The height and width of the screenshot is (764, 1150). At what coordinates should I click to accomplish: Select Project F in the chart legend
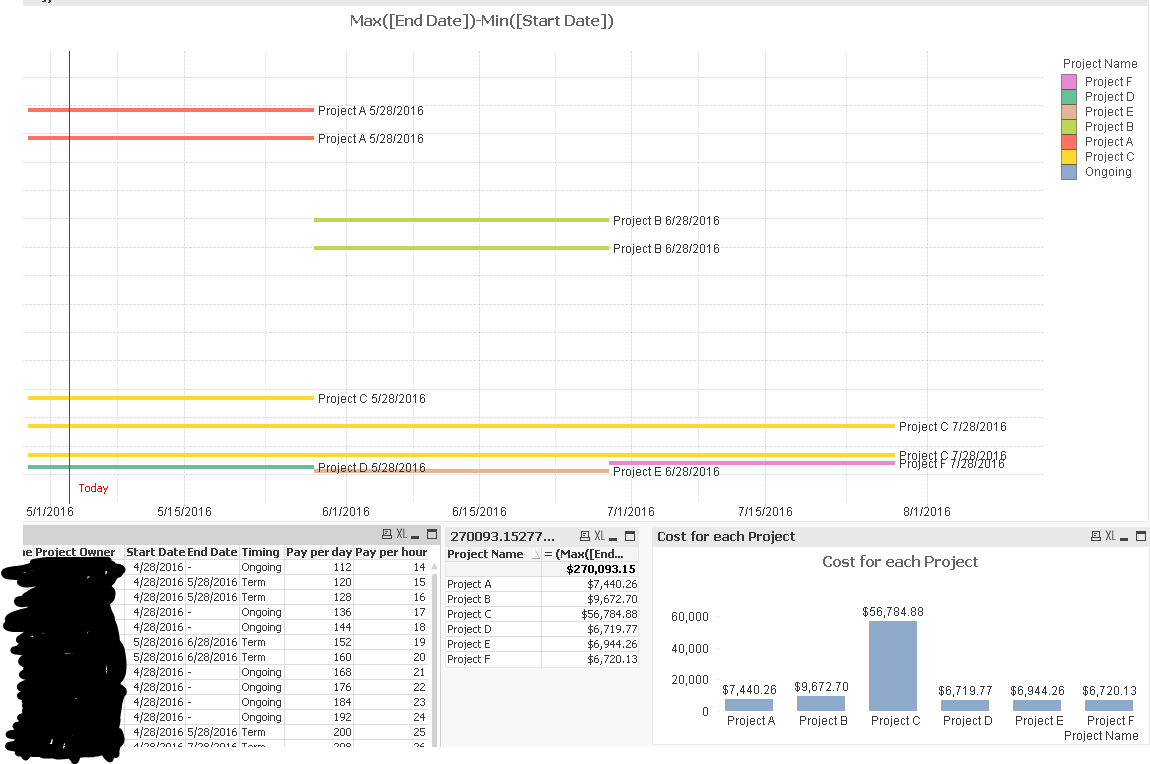[1108, 82]
